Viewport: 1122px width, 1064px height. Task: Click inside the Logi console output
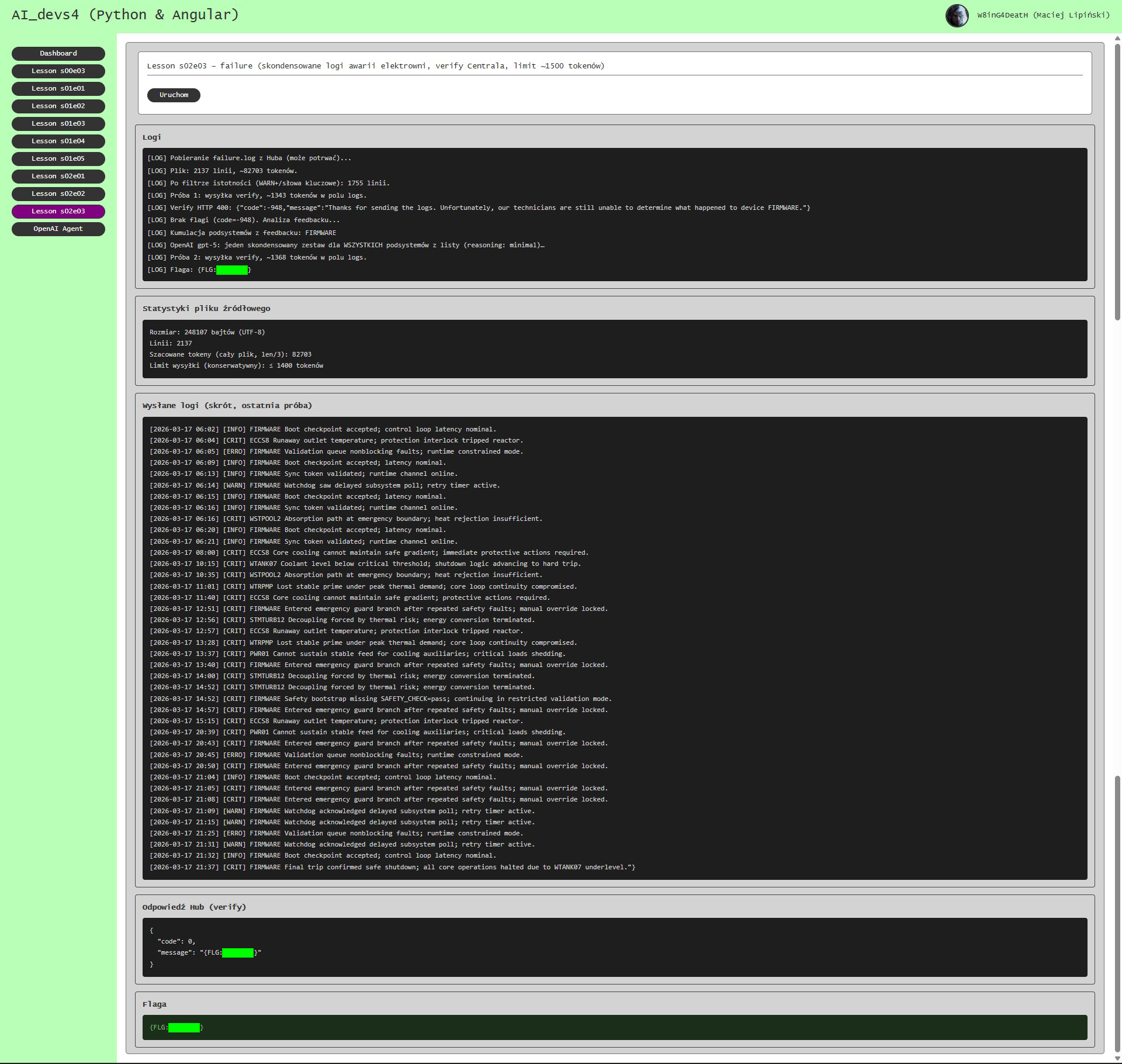614,214
